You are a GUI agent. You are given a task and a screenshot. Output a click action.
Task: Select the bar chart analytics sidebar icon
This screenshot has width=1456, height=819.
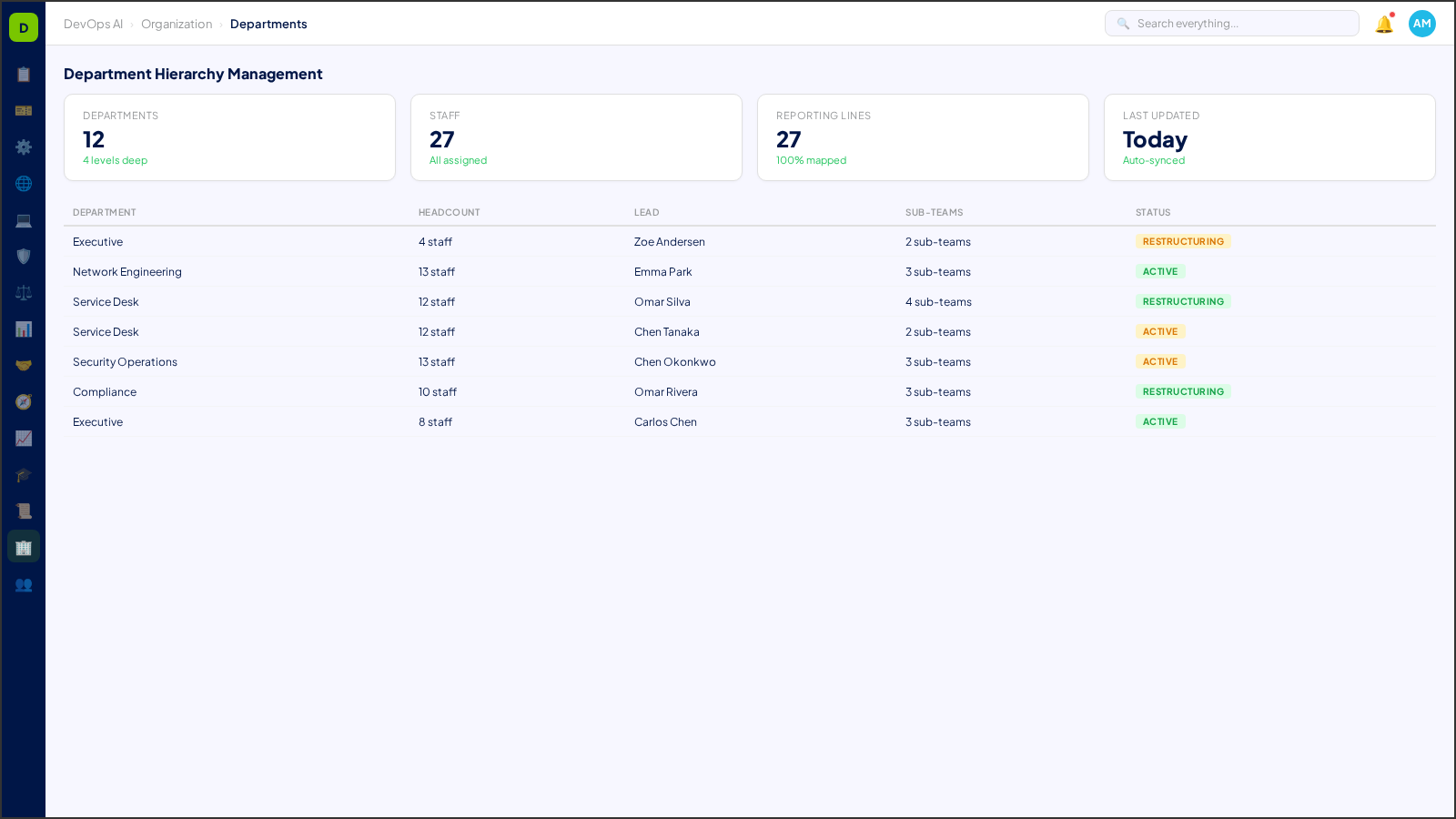pos(24,329)
